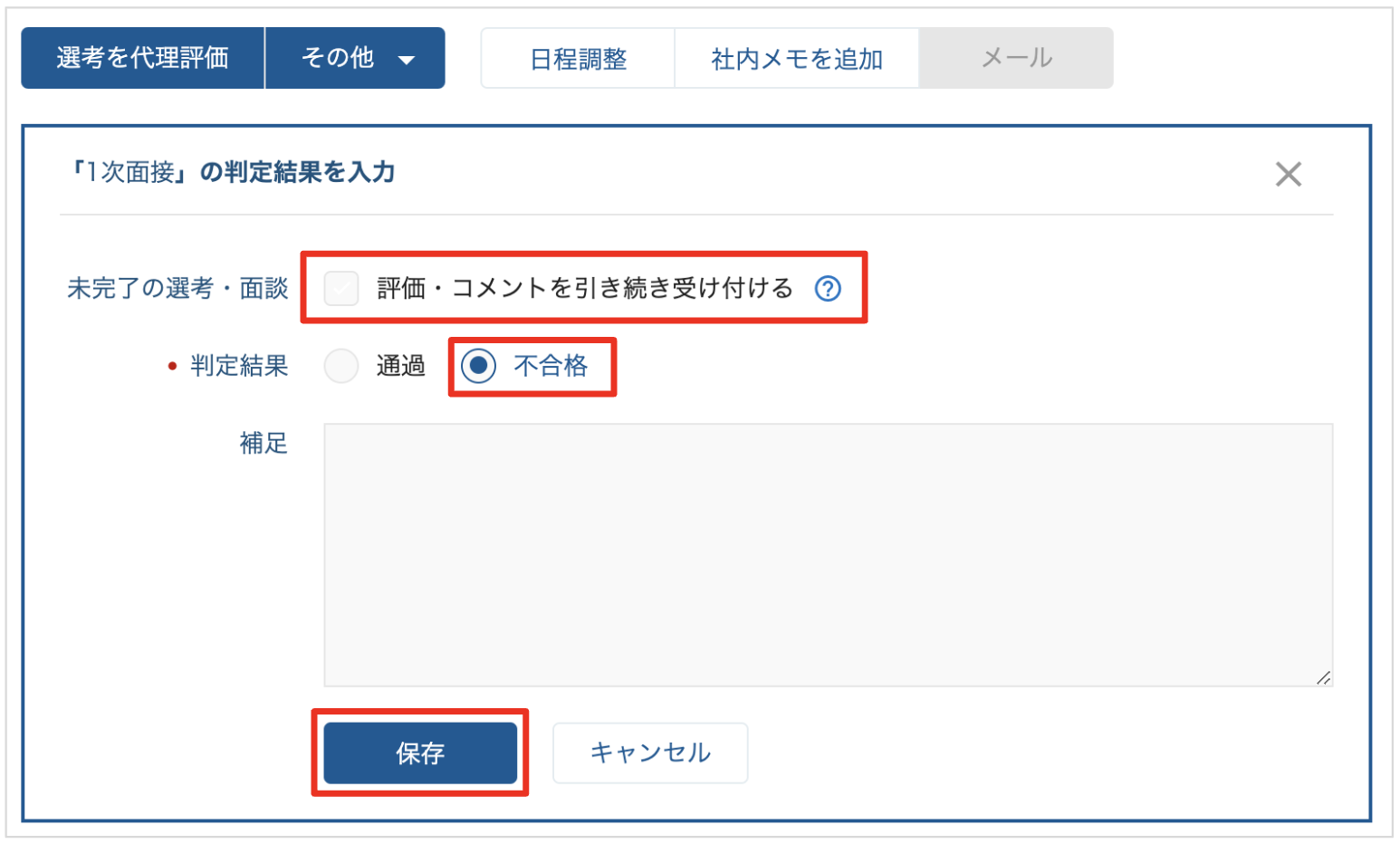Switch to the 日程調整 tab

[579, 59]
